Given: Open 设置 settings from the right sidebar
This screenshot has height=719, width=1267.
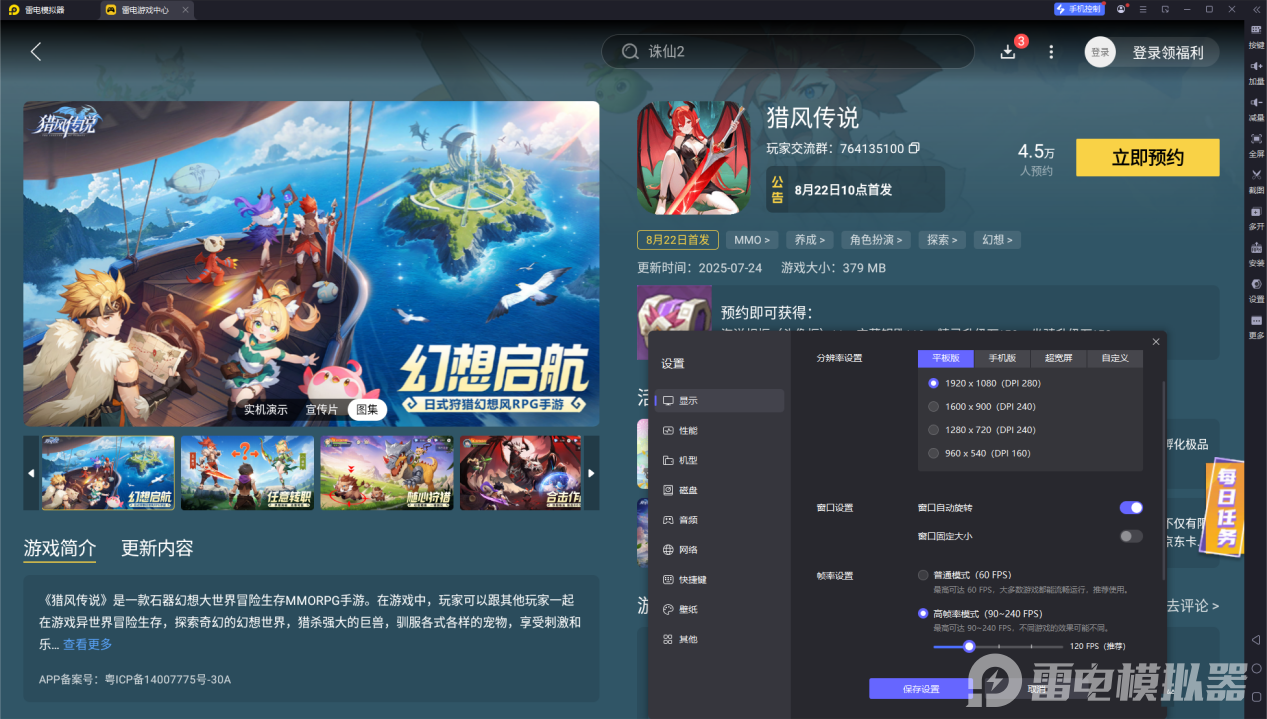Looking at the screenshot, I should pos(1256,289).
